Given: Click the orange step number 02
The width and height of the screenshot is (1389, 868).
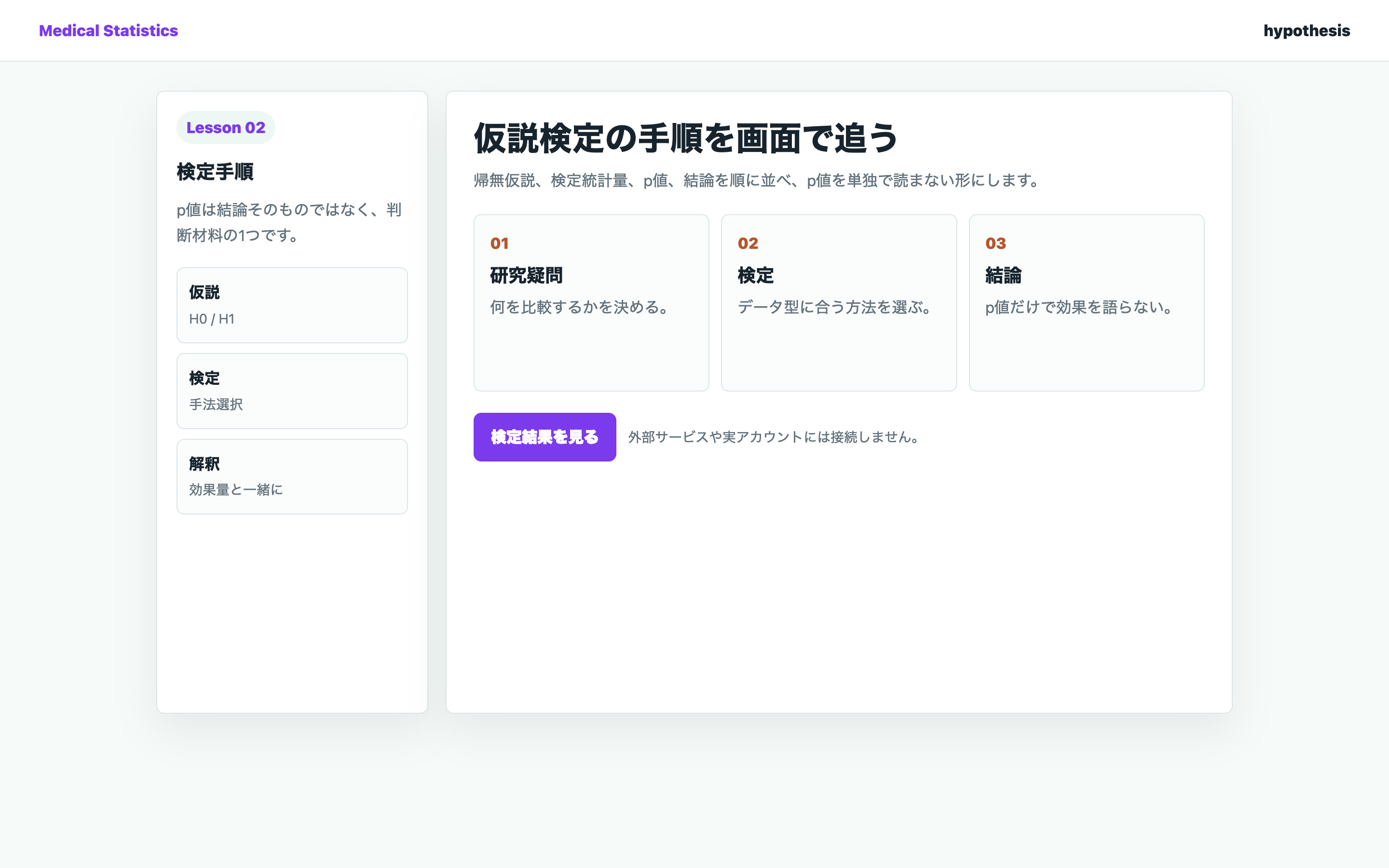Looking at the screenshot, I should coord(748,244).
